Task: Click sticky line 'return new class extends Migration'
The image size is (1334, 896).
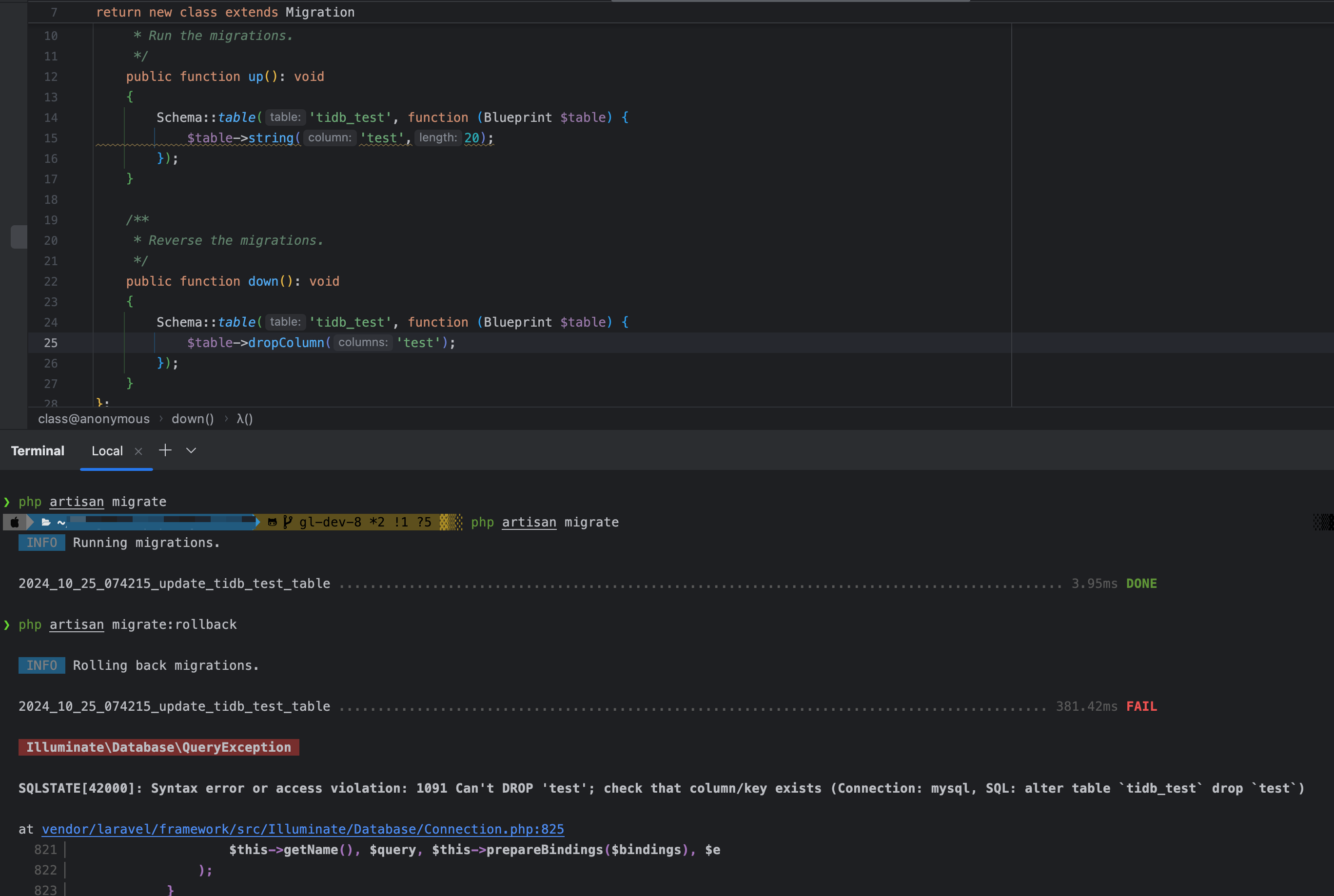Action: 225,12
